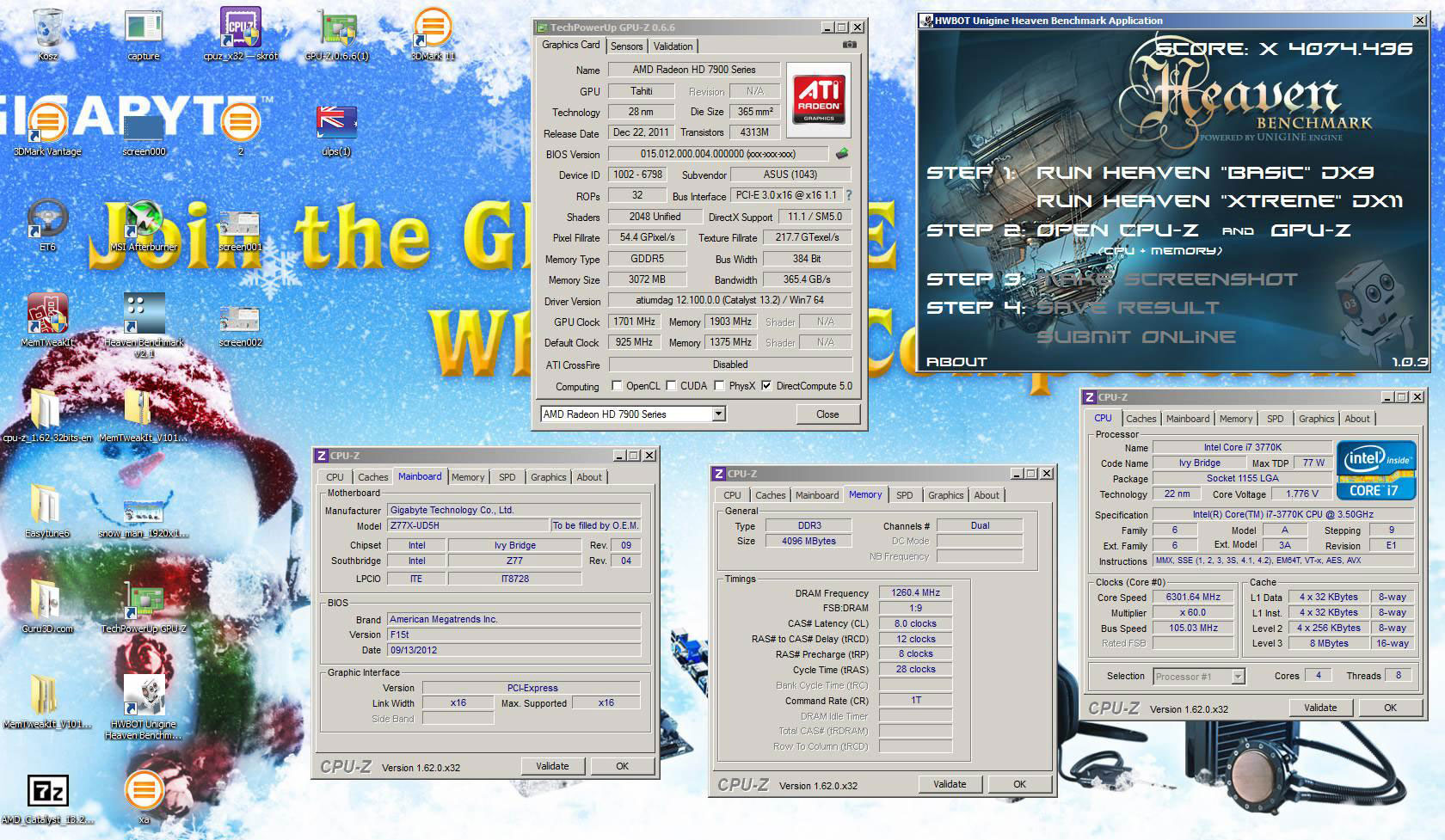Select the TechPowerUp GPU-Z desktop shortcut

click(144, 607)
